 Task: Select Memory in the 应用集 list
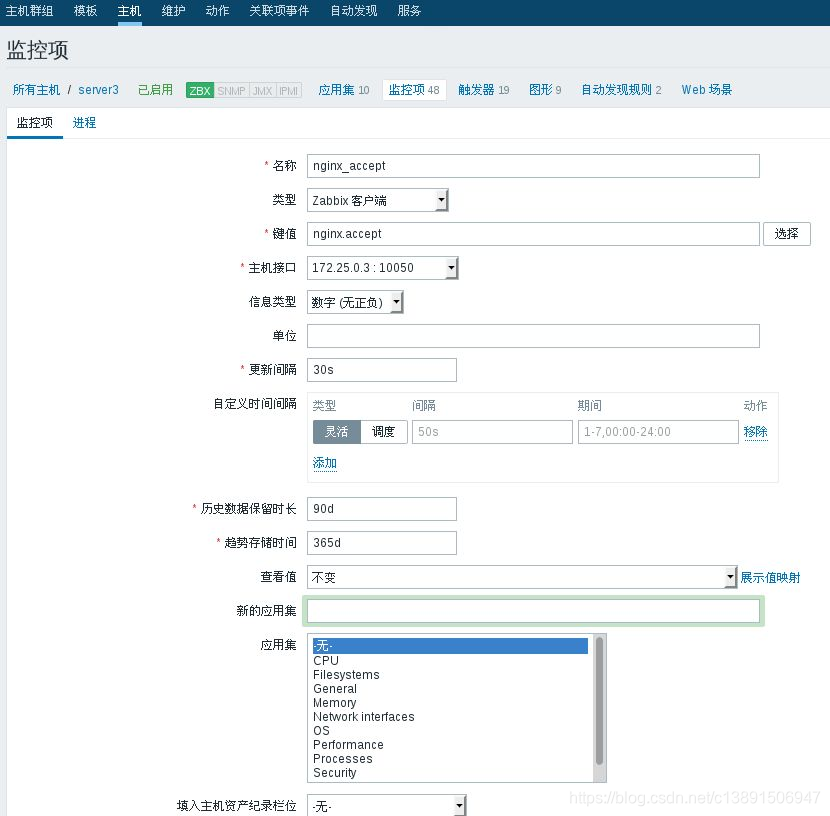[x=450, y=703]
